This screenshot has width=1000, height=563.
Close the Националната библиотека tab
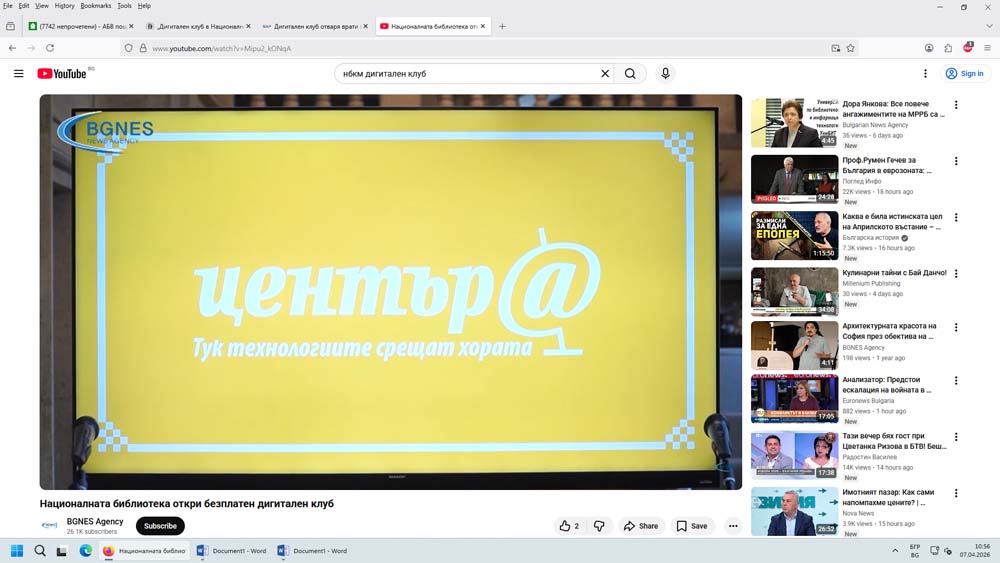(x=483, y=26)
